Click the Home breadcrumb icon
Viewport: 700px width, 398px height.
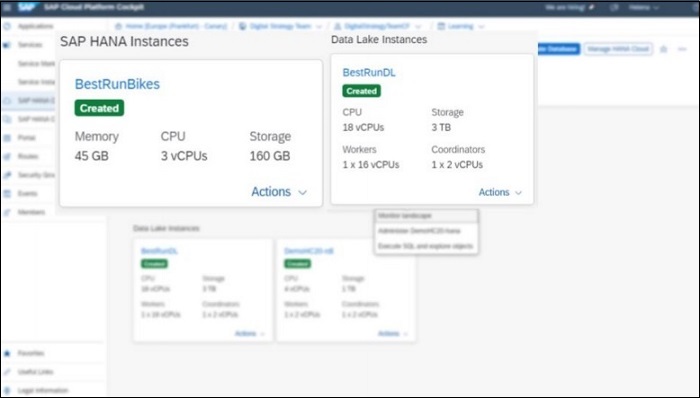(x=118, y=26)
